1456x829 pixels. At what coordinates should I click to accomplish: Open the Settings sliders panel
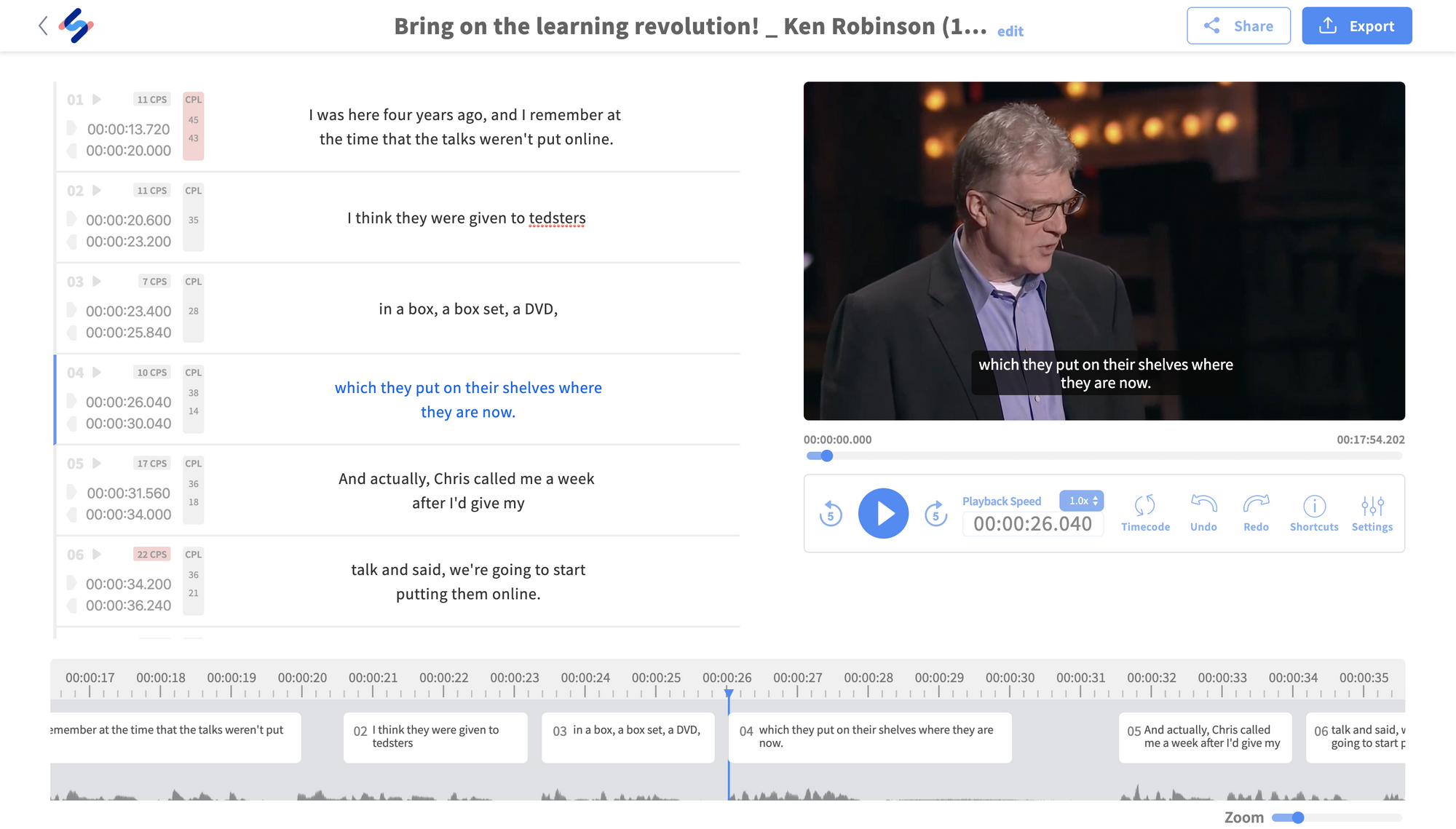coord(1372,513)
